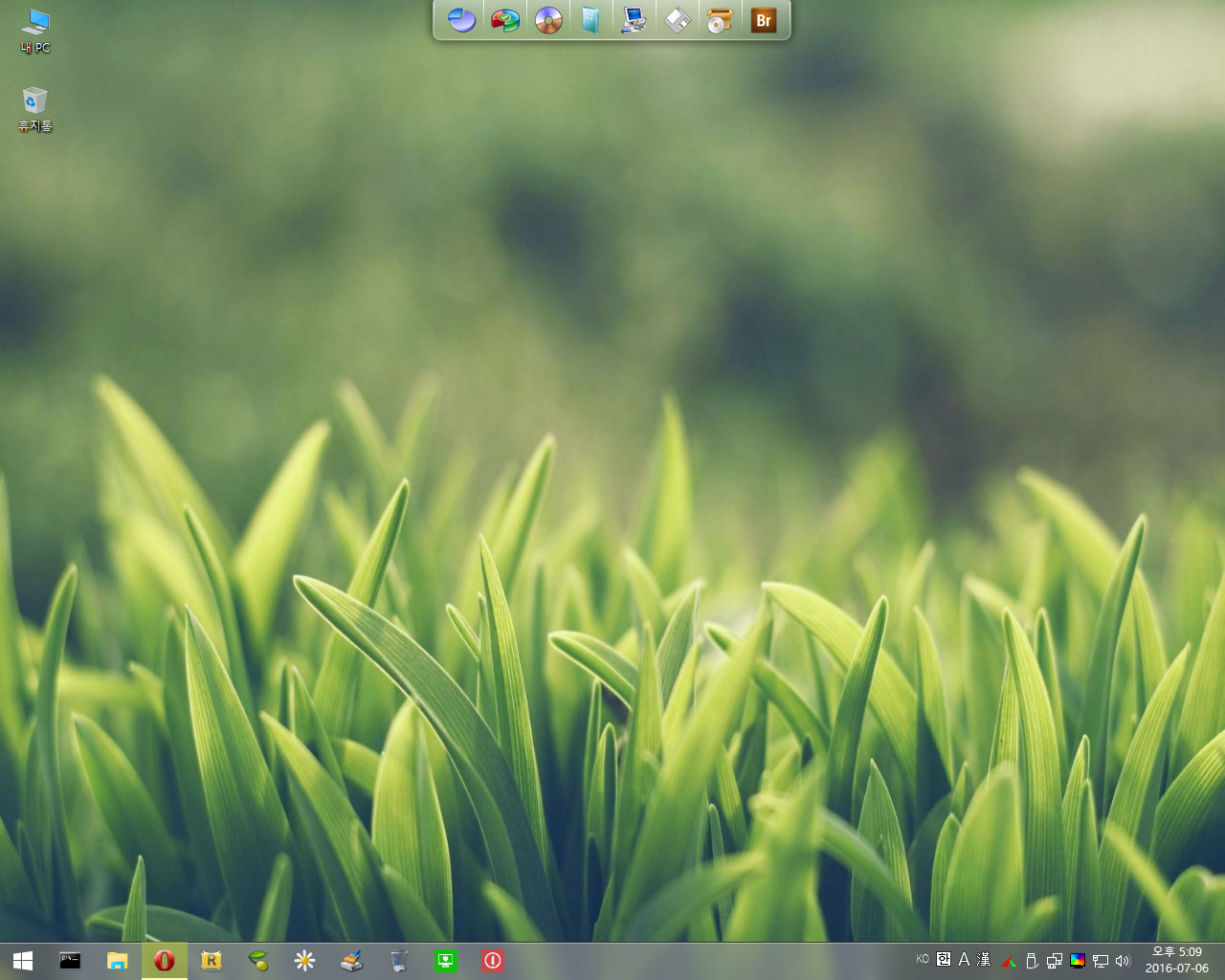Open the 휴지통 recycle bin desktop icon
1225x980 pixels.
[35, 109]
